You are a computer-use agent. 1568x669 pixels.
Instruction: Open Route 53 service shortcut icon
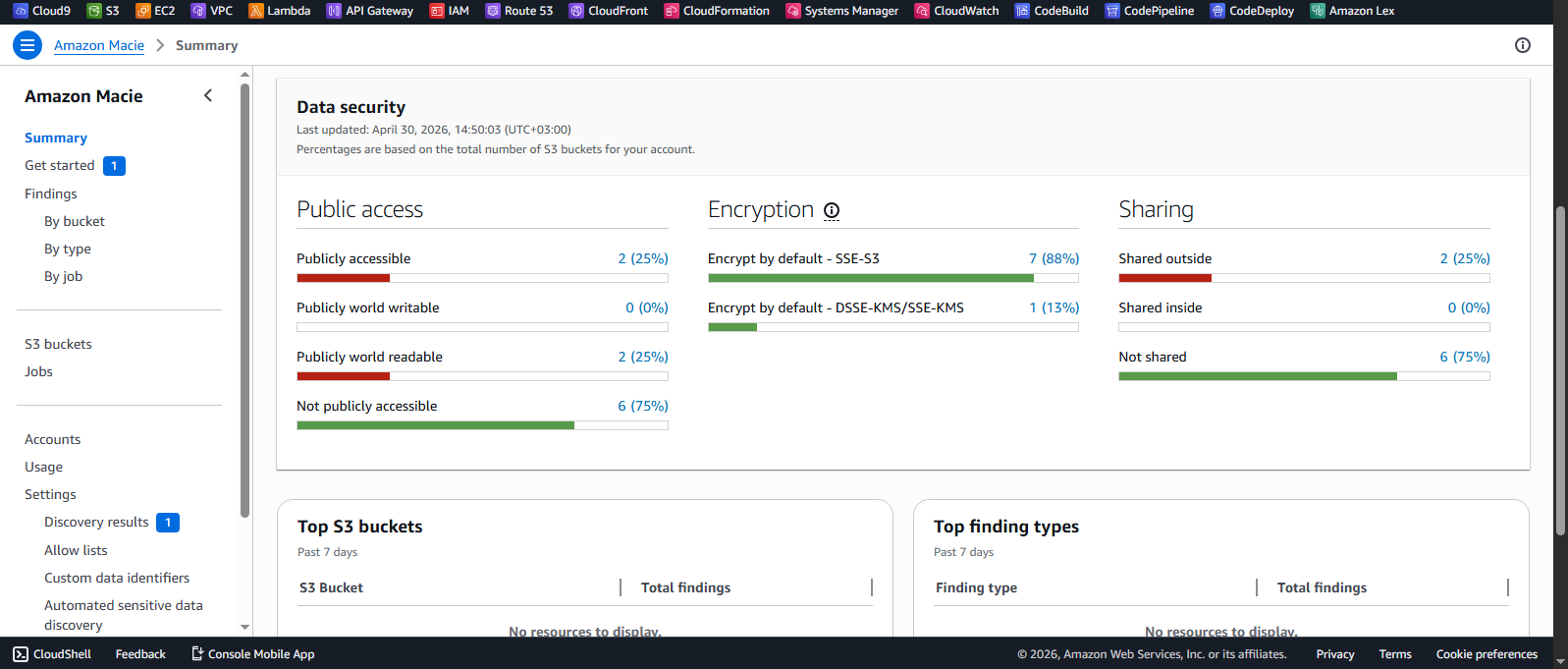coord(493,11)
